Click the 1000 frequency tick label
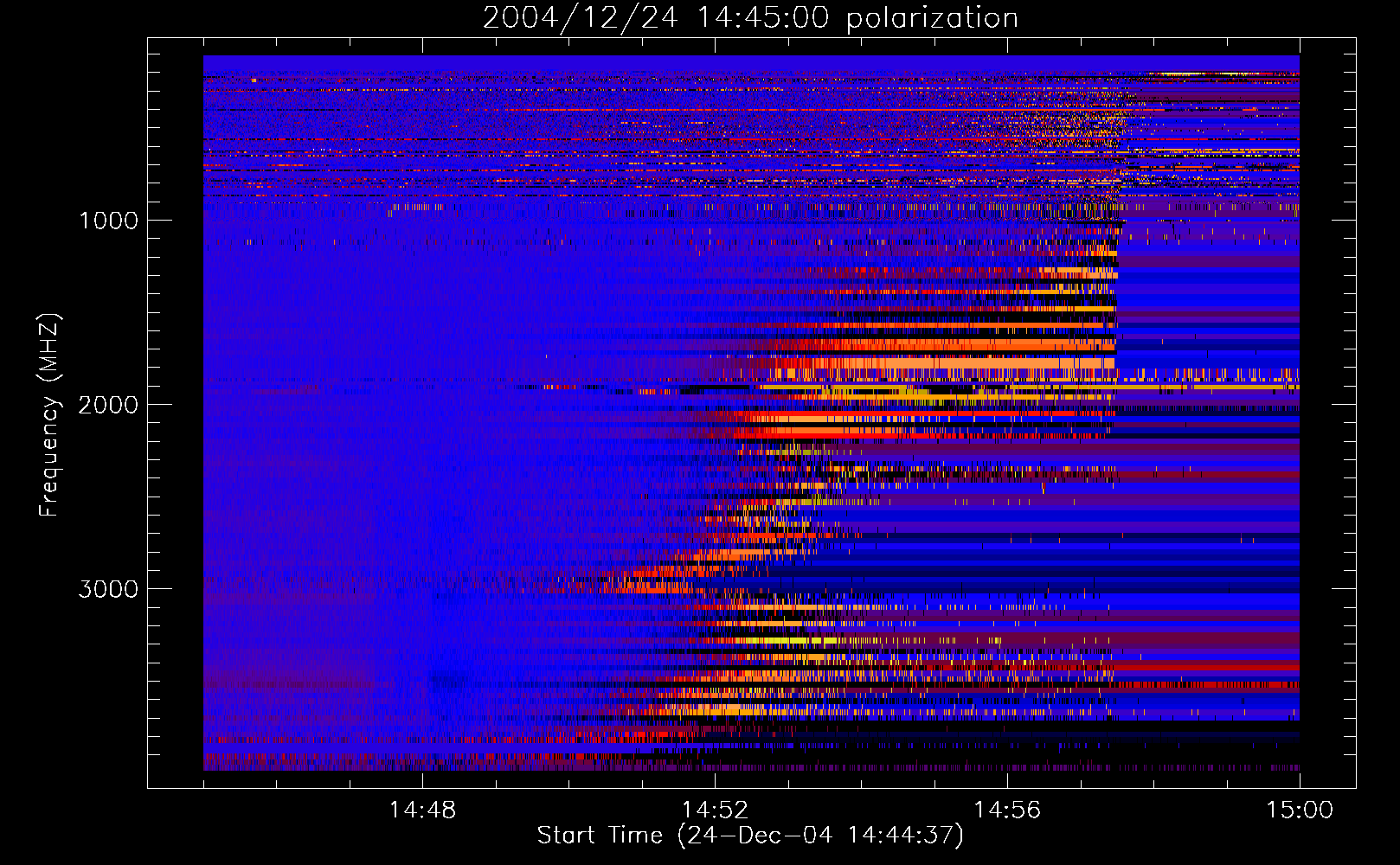The image size is (1400, 865). [x=108, y=221]
